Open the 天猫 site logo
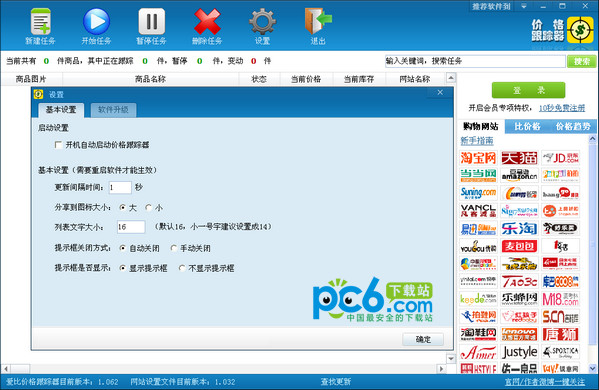This screenshot has width=599, height=390. 520,158
